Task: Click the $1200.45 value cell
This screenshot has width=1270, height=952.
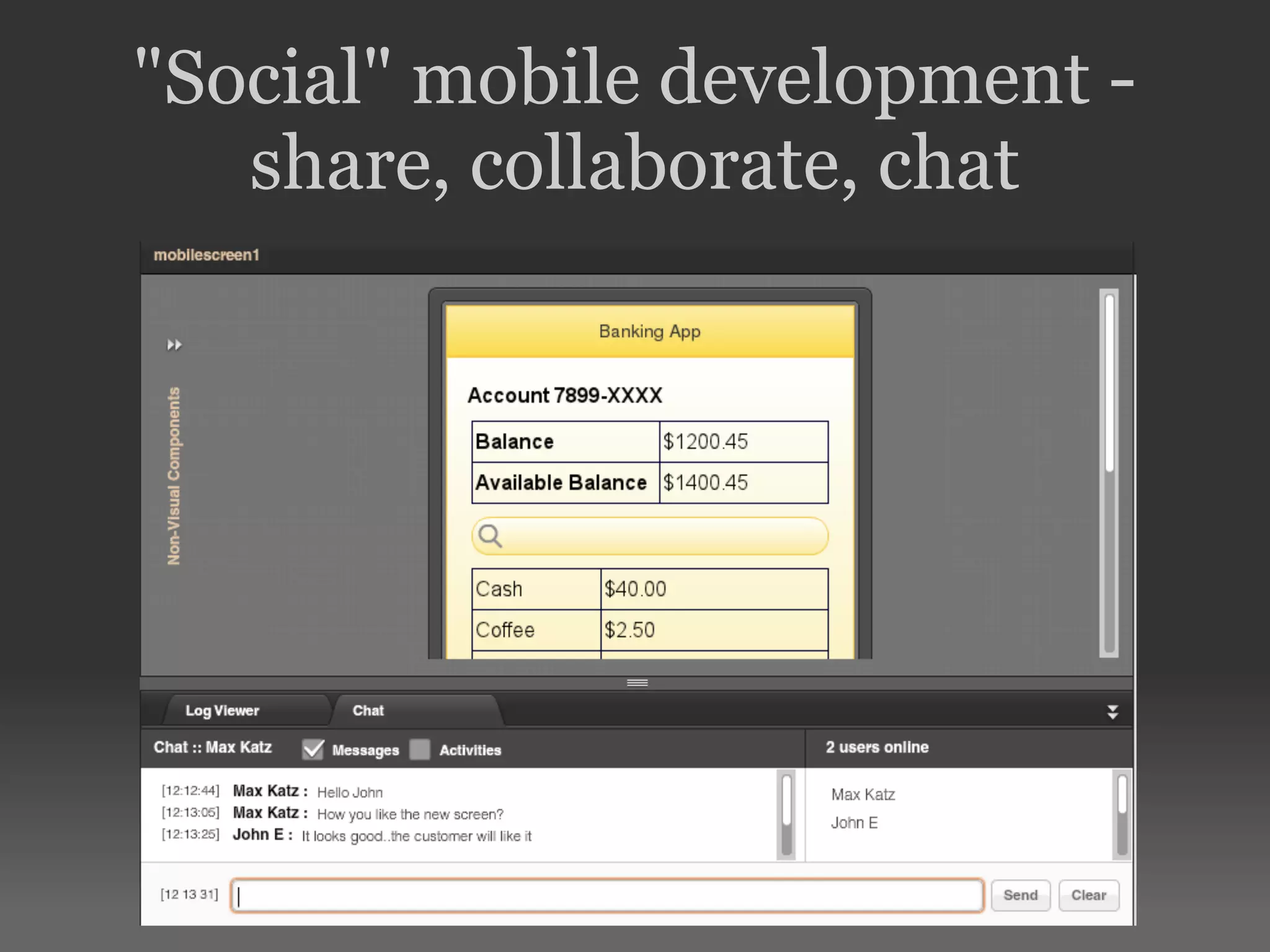Action: click(744, 442)
